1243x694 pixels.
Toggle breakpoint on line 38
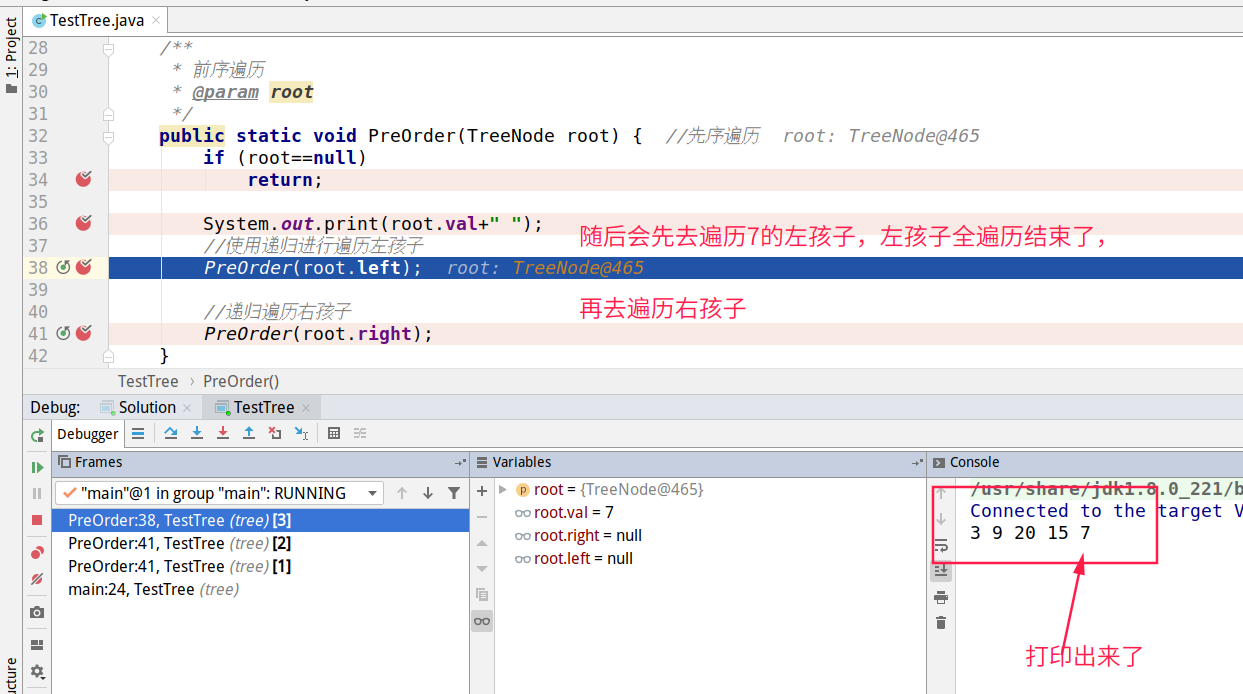pos(84,267)
